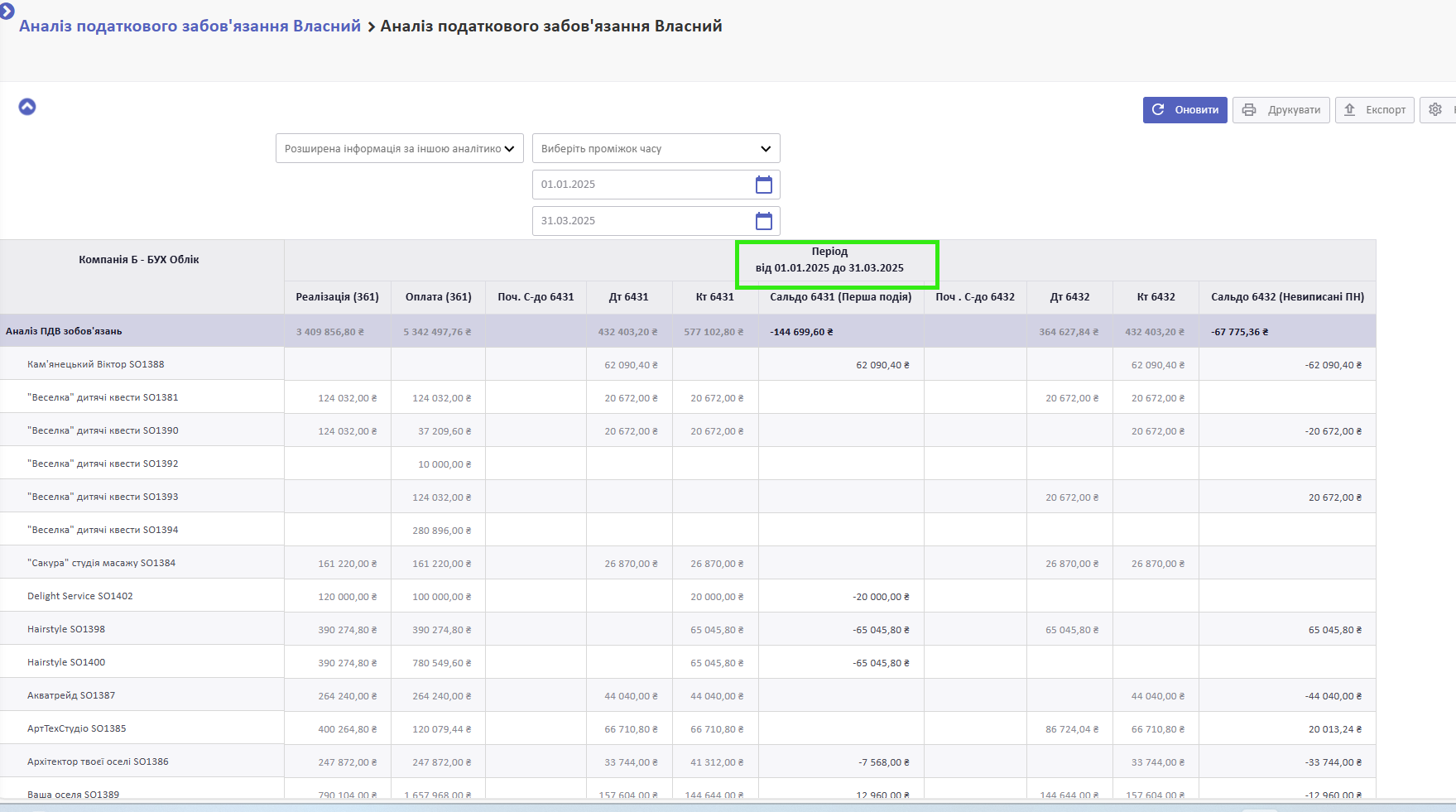The height and width of the screenshot is (812, 1456).
Task: Click the Друкувати print button
Action: [x=1281, y=110]
